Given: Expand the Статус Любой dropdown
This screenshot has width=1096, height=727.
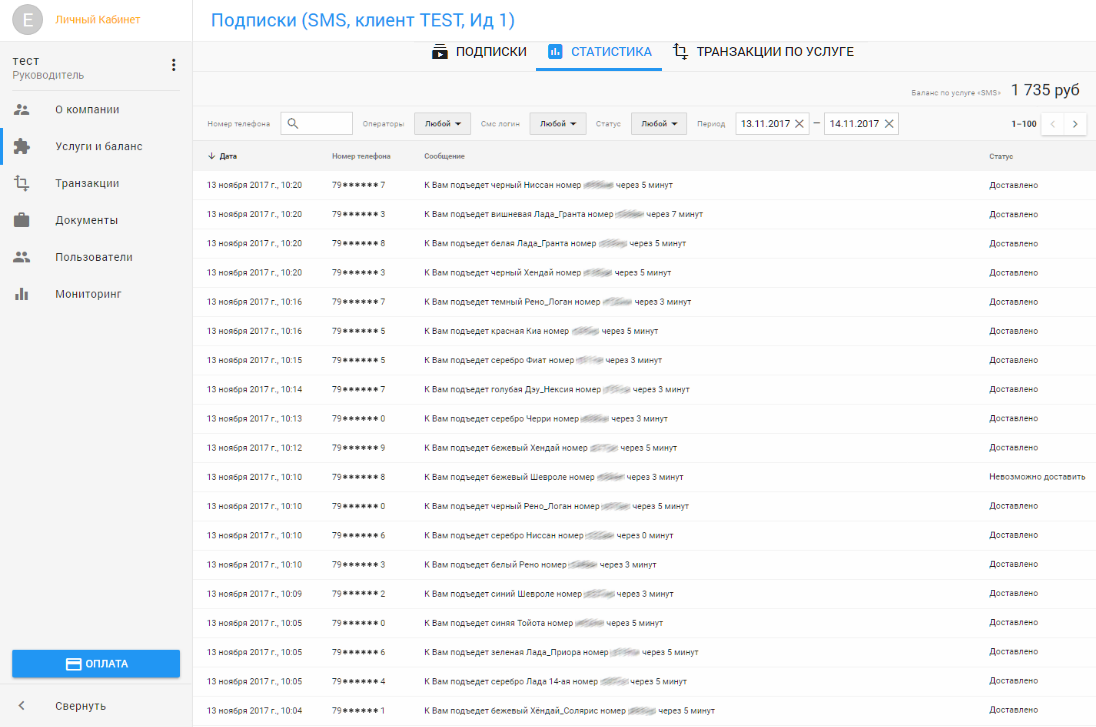Looking at the screenshot, I should [658, 124].
